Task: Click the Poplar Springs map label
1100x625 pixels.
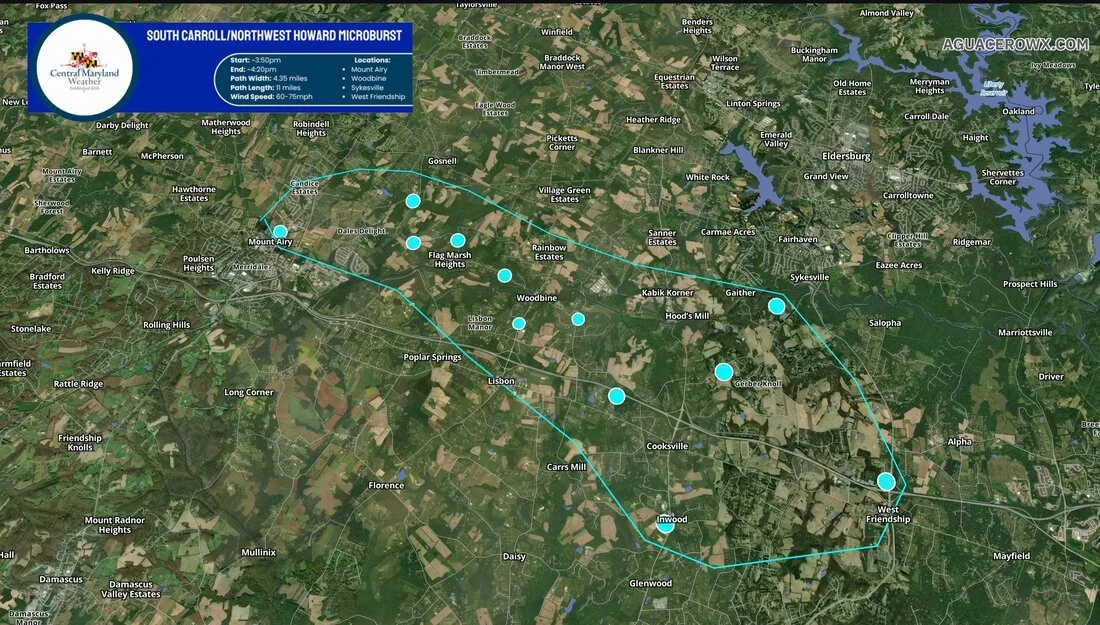Action: click(432, 357)
